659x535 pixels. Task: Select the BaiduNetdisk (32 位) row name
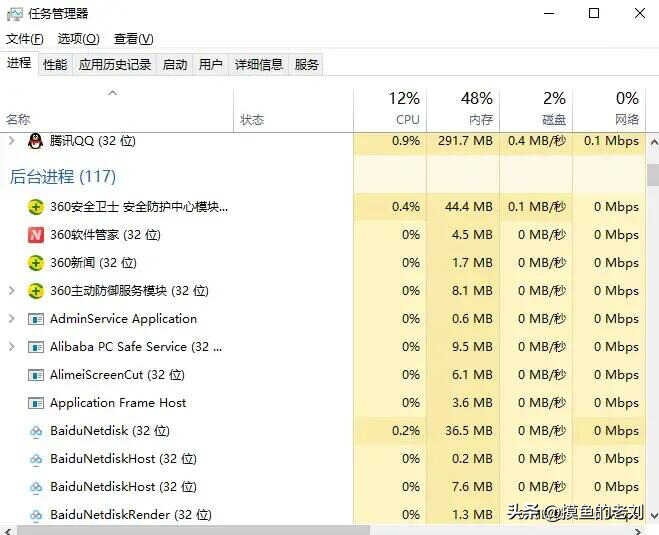(110, 431)
